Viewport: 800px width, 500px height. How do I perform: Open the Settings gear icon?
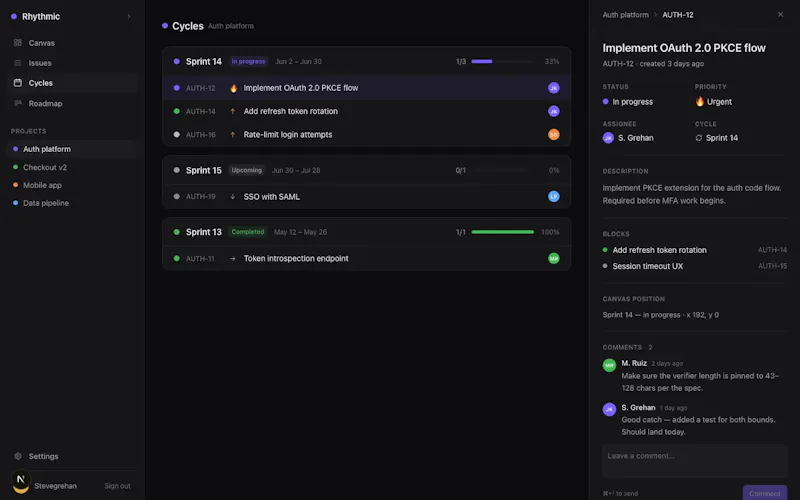point(18,456)
